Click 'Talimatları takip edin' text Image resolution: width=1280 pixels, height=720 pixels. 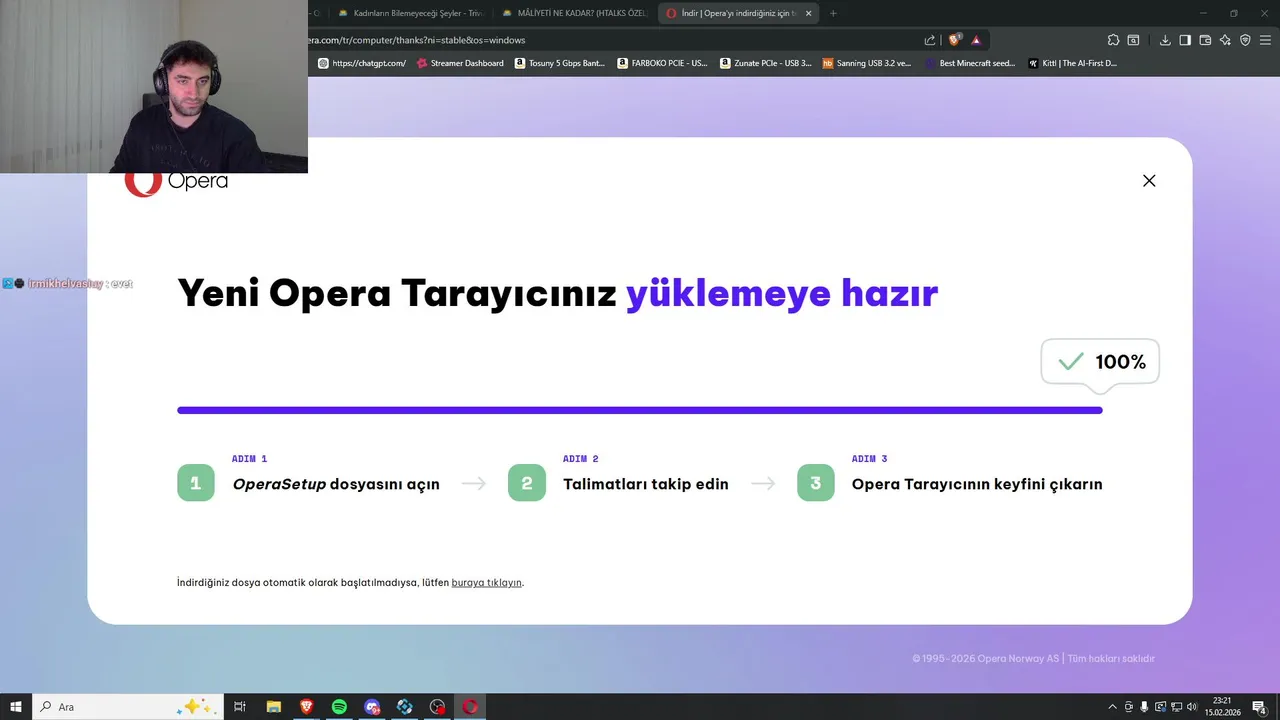[x=645, y=484]
